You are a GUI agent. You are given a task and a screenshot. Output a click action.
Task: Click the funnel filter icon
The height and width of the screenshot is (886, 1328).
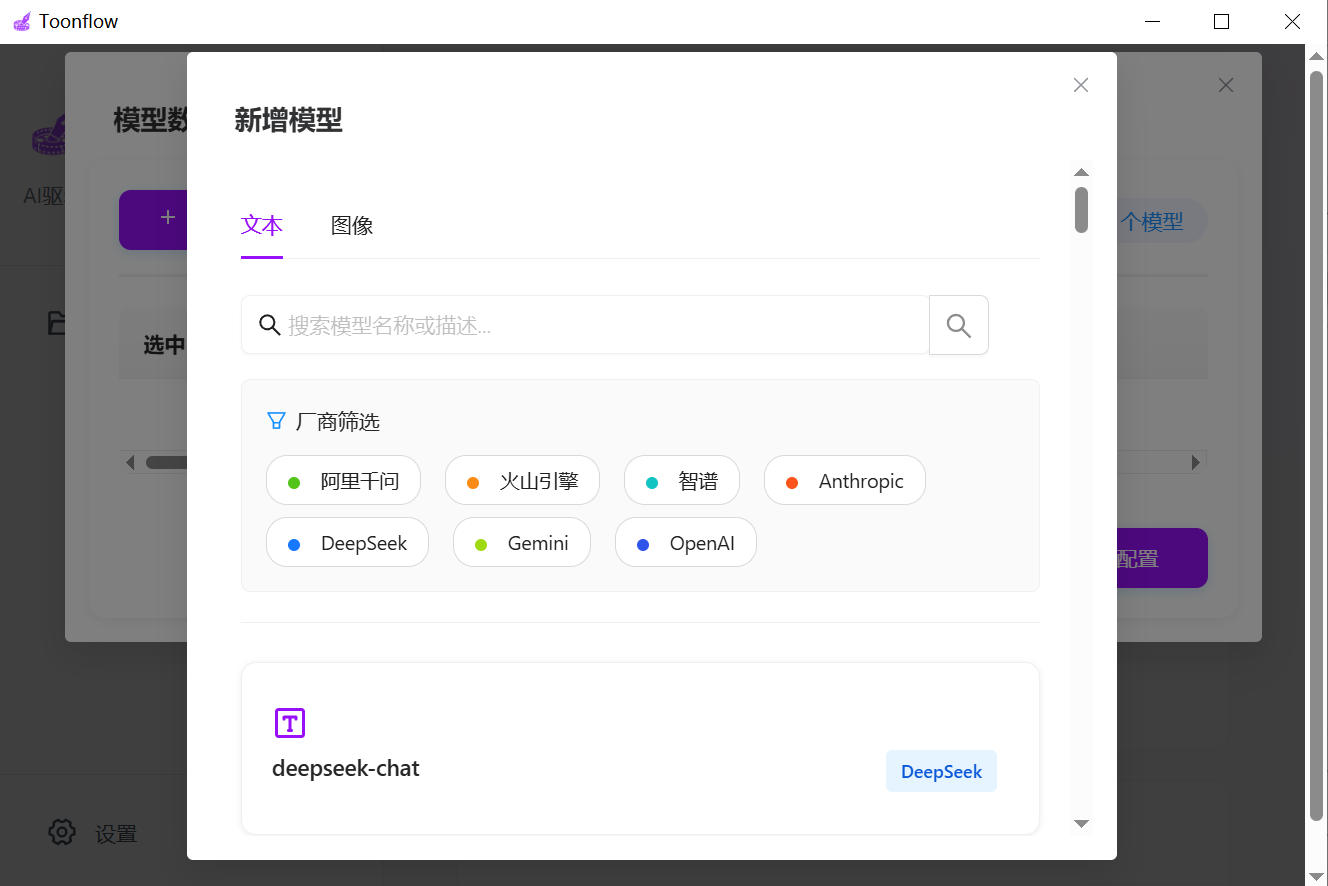click(277, 421)
